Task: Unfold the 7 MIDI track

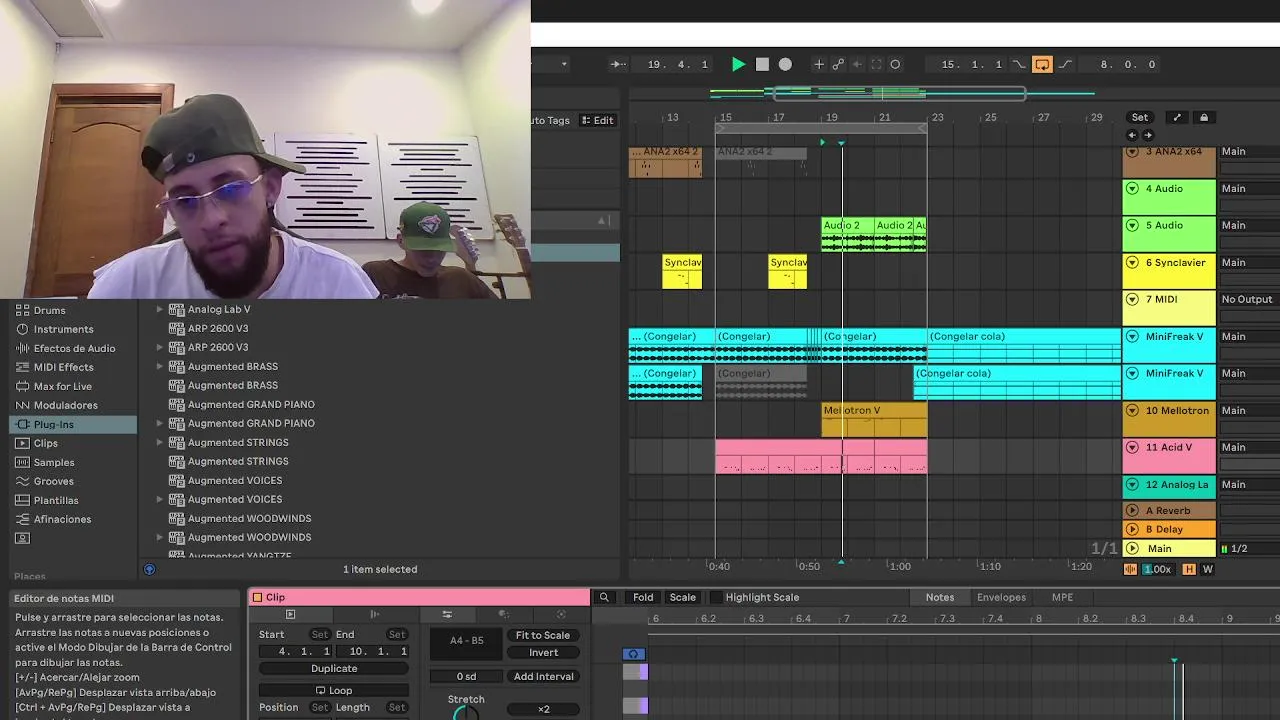Action: (1132, 299)
